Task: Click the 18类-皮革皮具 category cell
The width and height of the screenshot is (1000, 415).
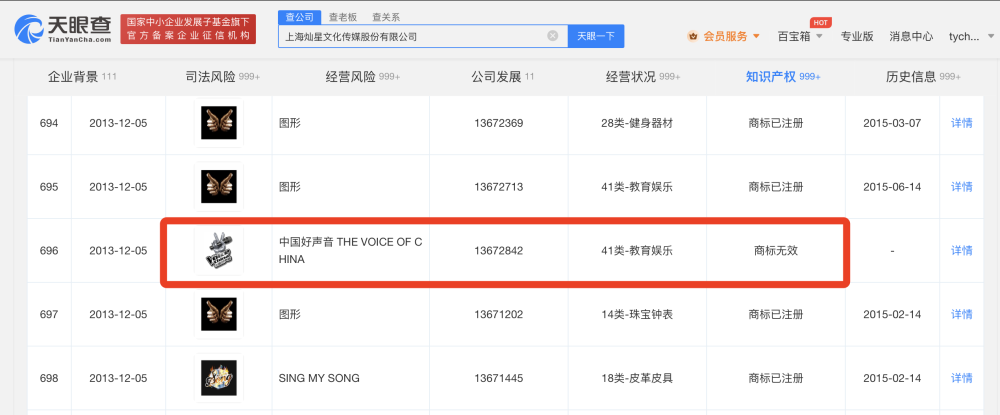Action: click(x=636, y=378)
